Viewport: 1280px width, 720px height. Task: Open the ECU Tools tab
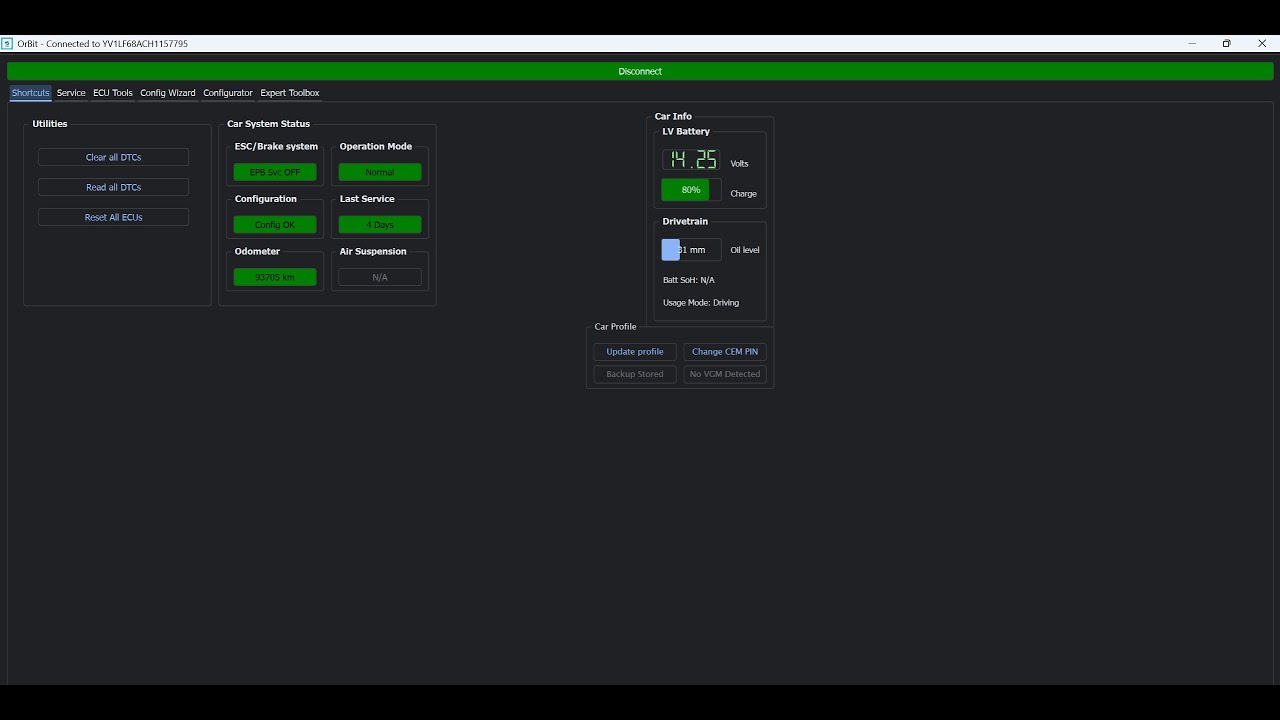coord(113,93)
